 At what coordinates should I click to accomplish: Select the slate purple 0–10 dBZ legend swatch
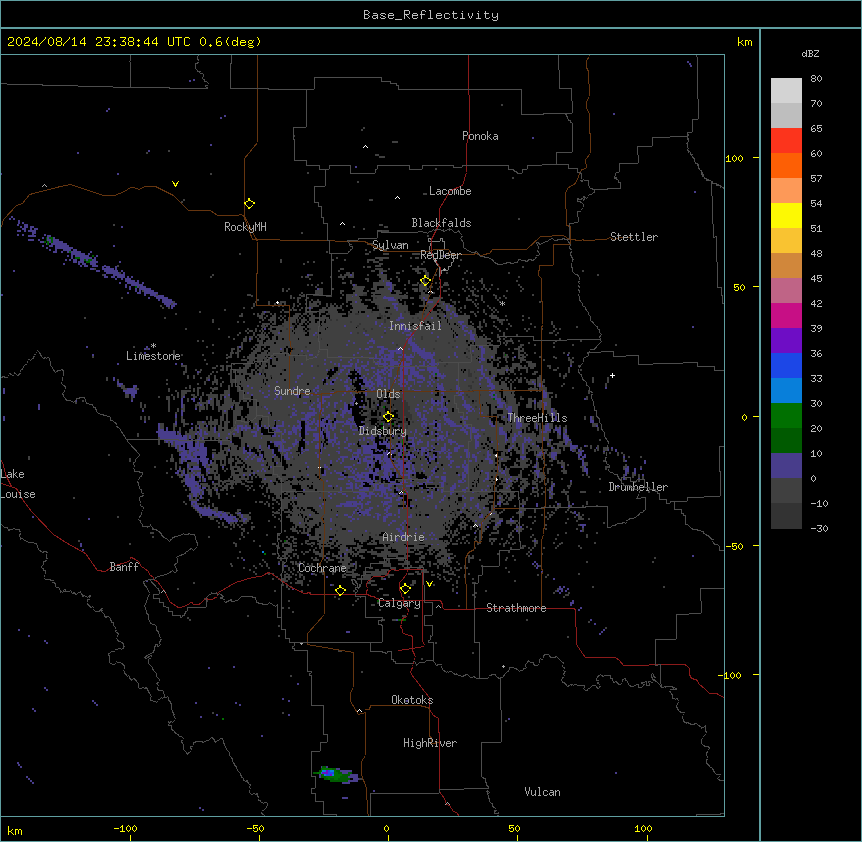(x=786, y=466)
